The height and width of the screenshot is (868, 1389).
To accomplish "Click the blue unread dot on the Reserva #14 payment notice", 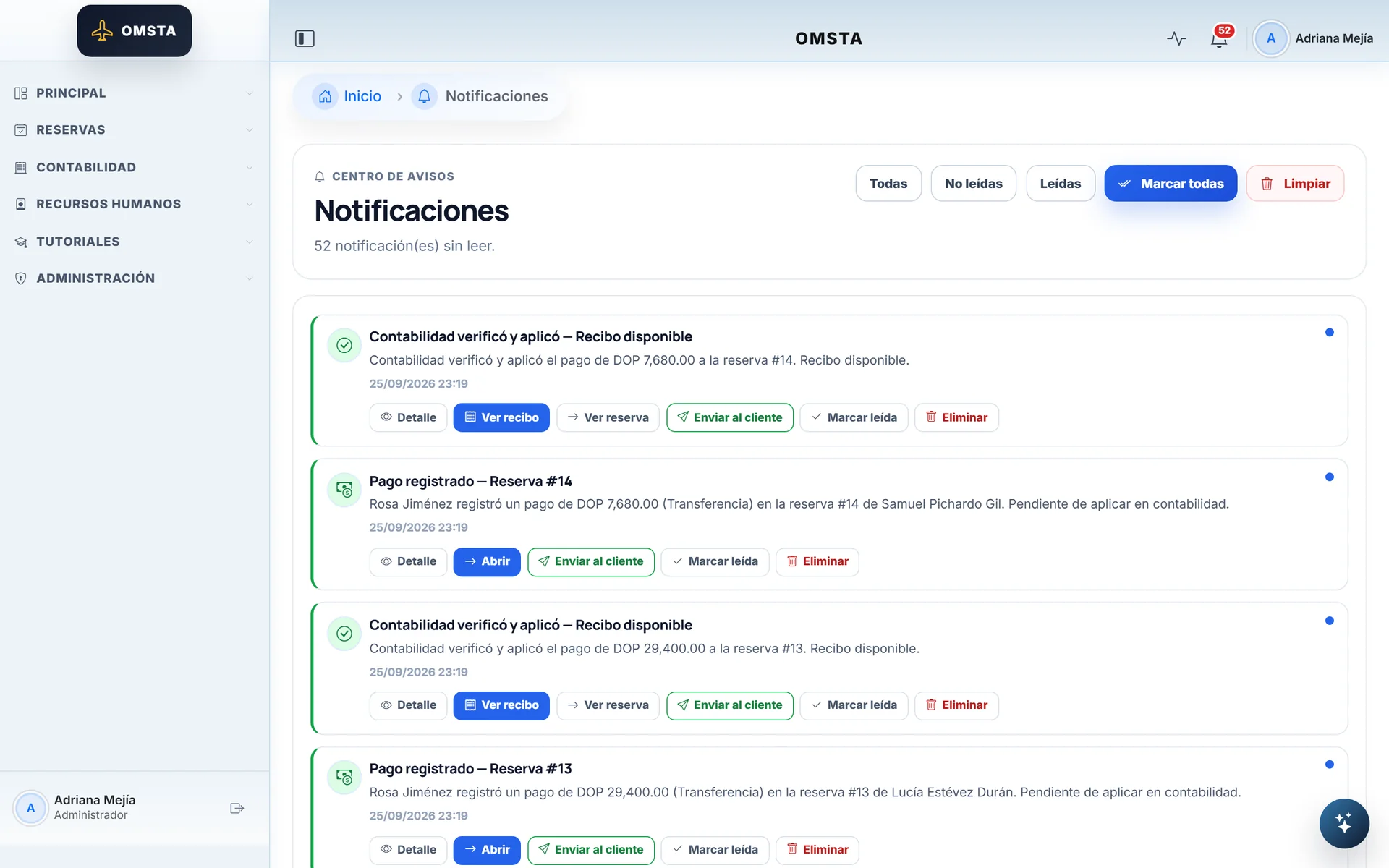I will [x=1330, y=477].
